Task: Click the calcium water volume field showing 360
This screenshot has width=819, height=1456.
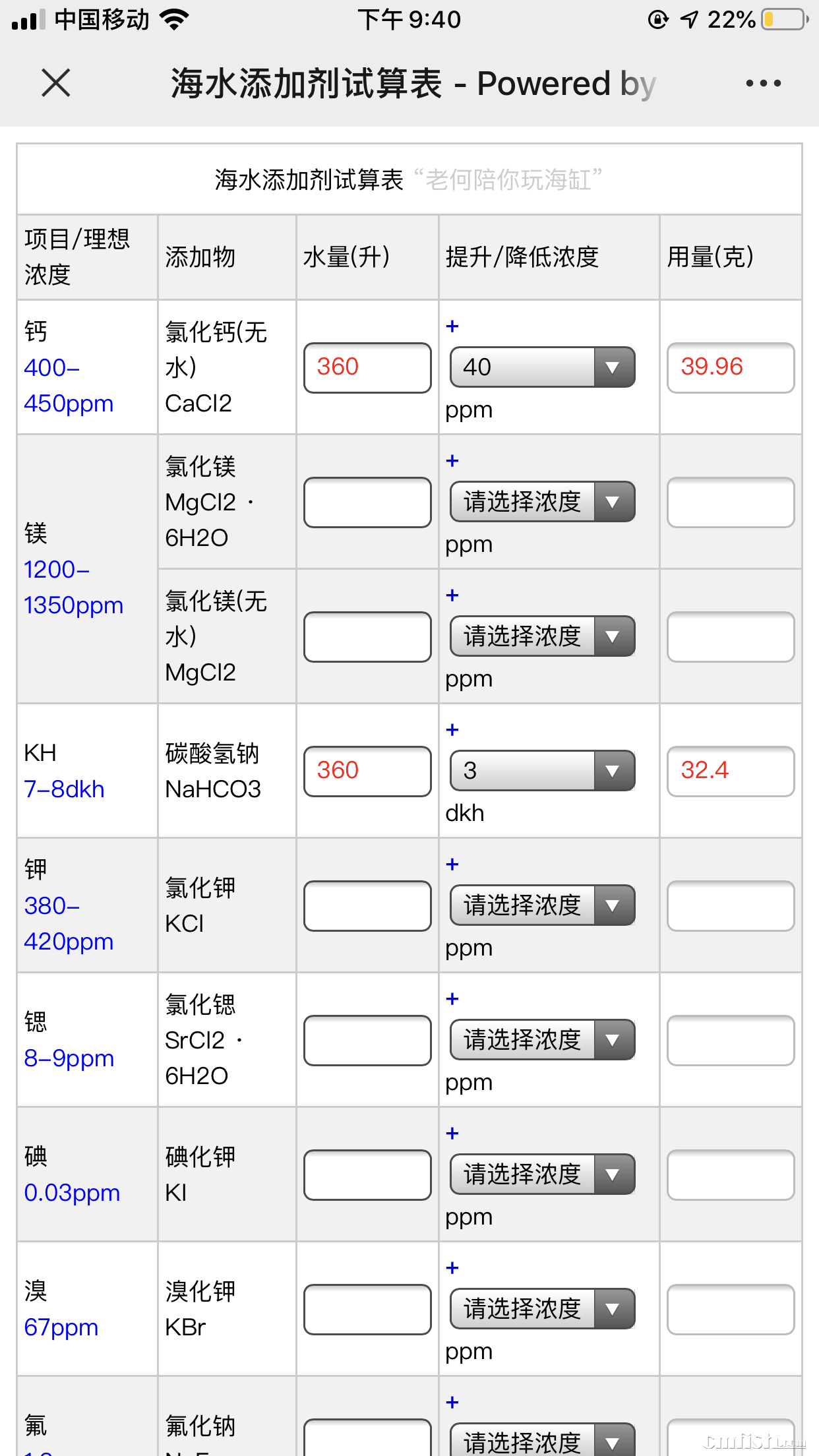Action: pos(367,367)
